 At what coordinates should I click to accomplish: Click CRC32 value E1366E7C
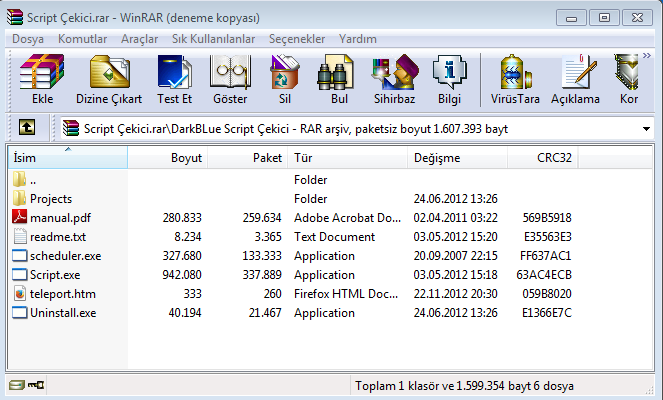pos(547,313)
